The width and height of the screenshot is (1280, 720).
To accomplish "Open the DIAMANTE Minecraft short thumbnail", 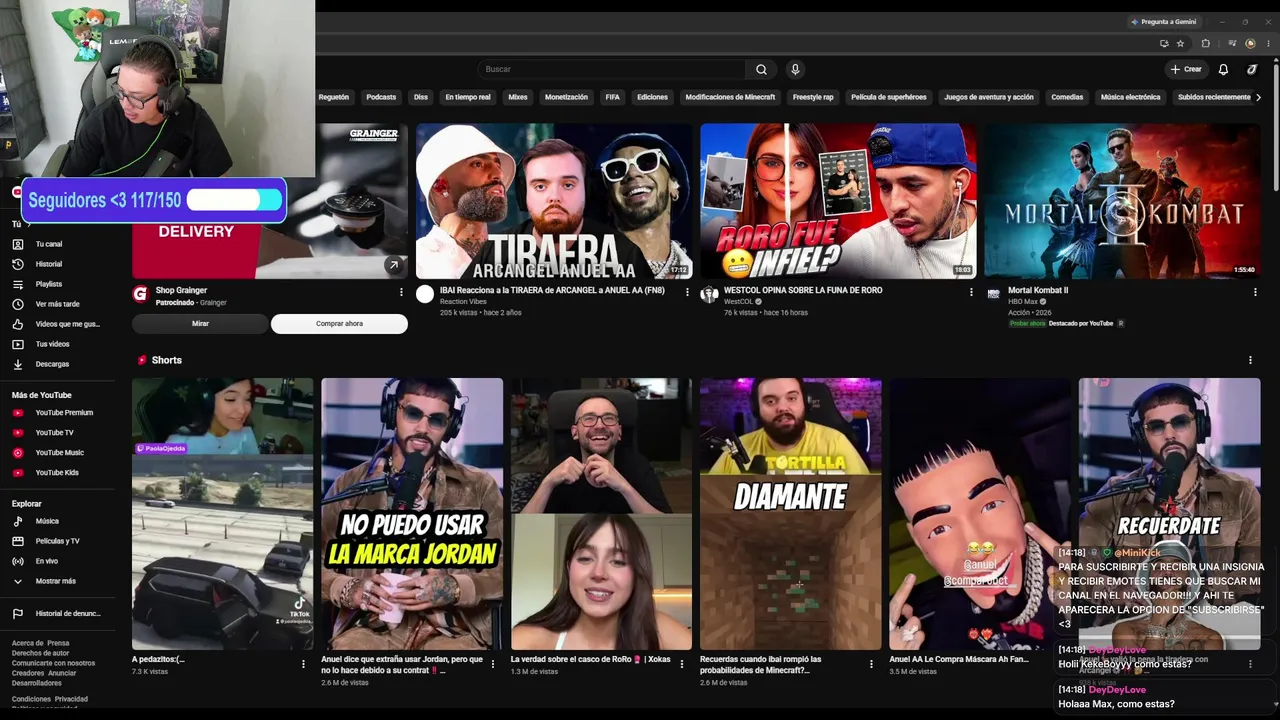I will (x=790, y=514).
